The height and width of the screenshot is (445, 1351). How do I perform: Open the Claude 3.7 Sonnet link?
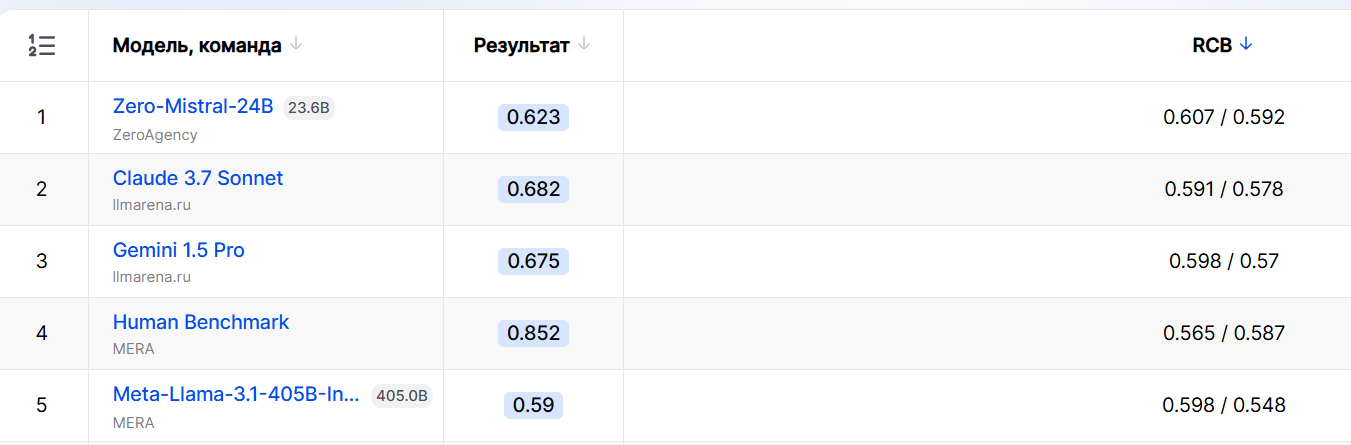pos(198,178)
